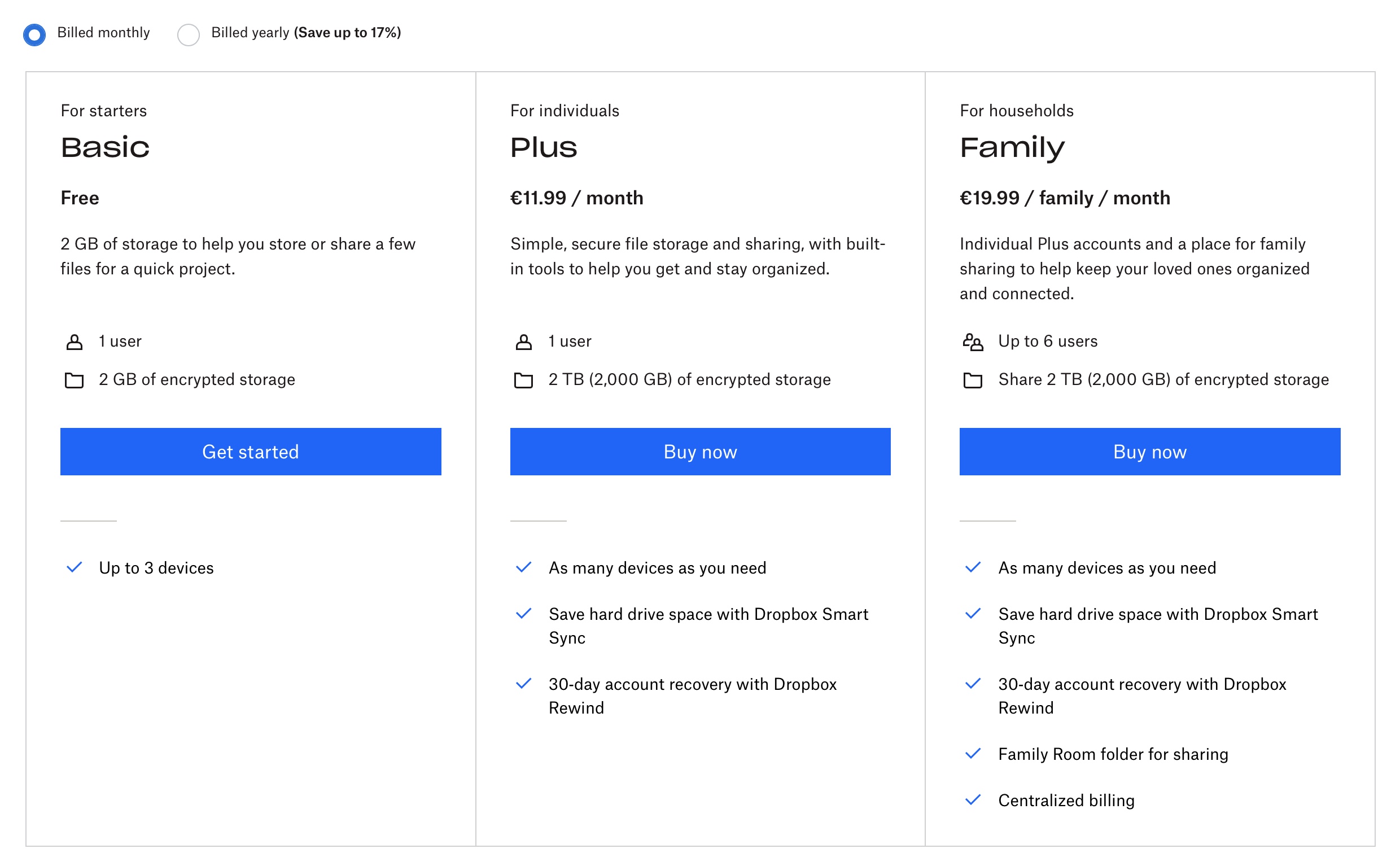Select the Billed monthly radio button
This screenshot has height=866, width=1400.
pos(34,34)
